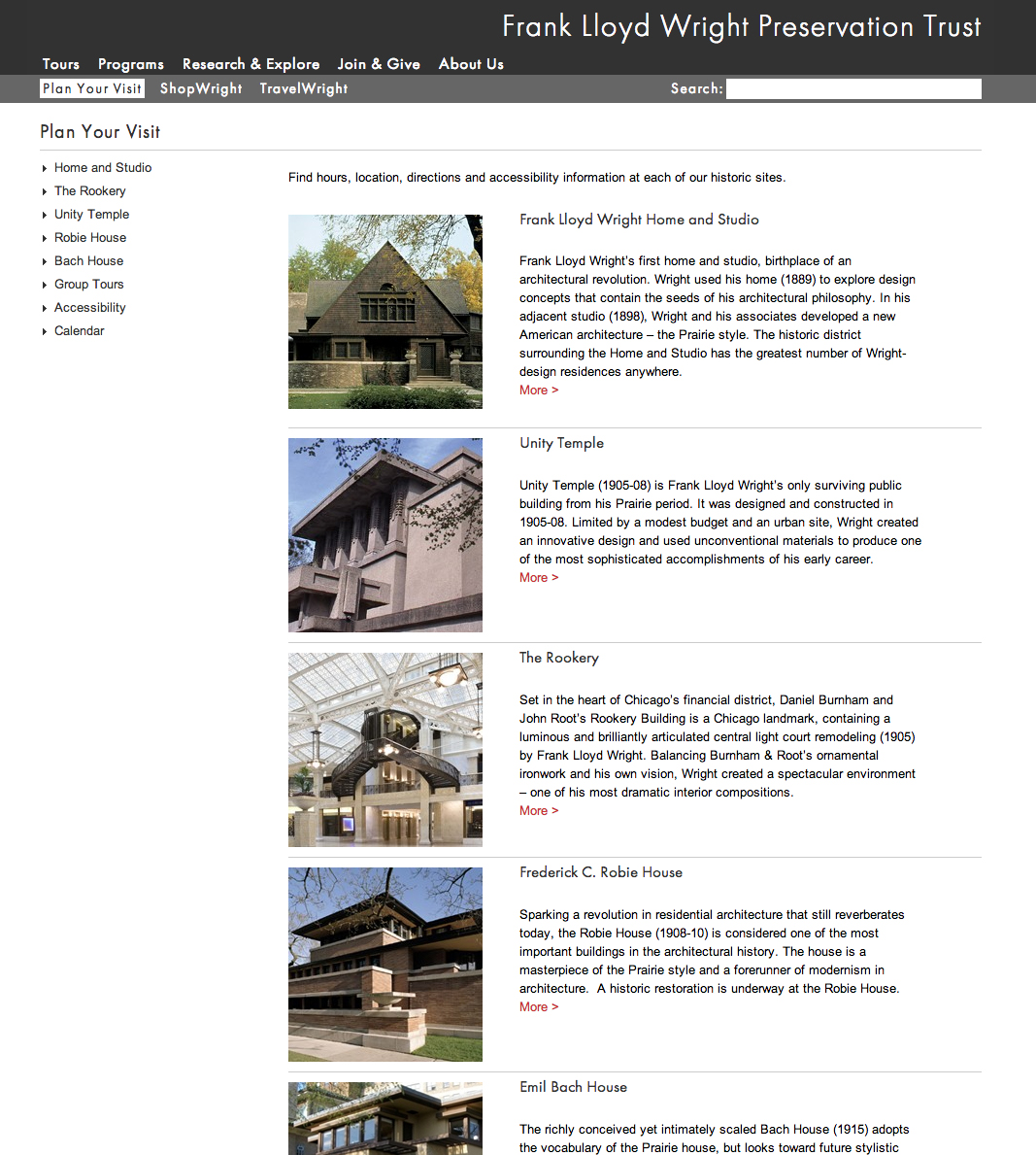Click More under Robie House description
Image resolution: width=1036 pixels, height=1155 pixels.
point(539,1007)
